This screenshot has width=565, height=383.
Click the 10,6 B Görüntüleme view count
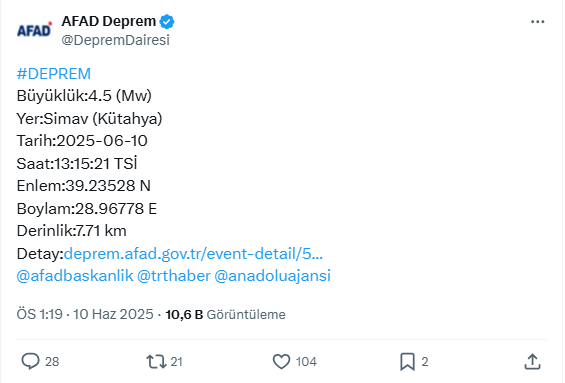[225, 314]
